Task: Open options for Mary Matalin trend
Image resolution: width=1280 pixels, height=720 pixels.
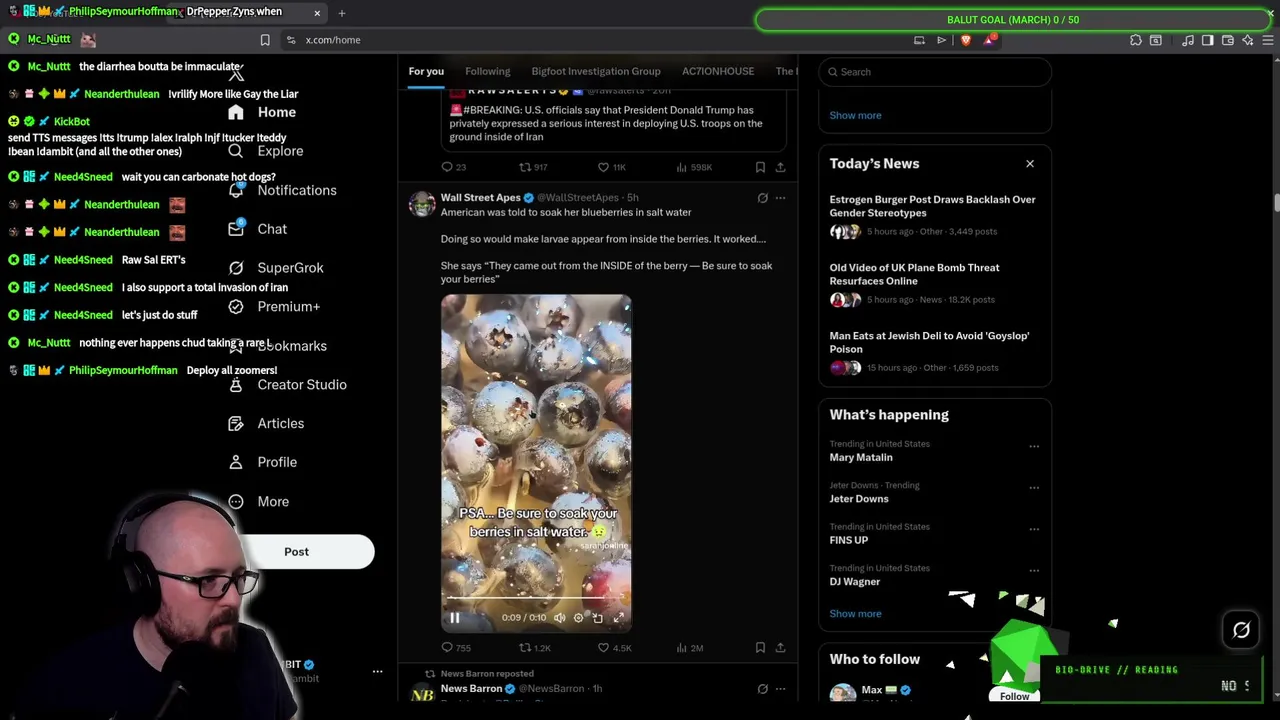Action: pyautogui.click(x=1034, y=446)
